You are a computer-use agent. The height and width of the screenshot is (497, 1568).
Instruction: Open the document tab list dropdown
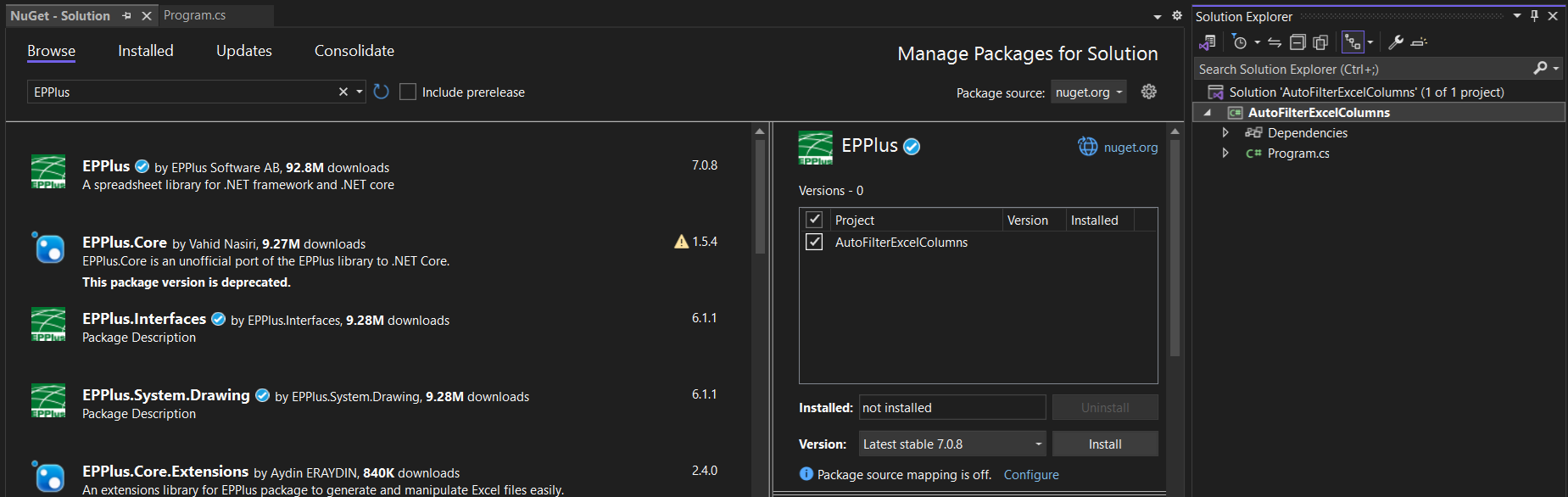(1158, 16)
